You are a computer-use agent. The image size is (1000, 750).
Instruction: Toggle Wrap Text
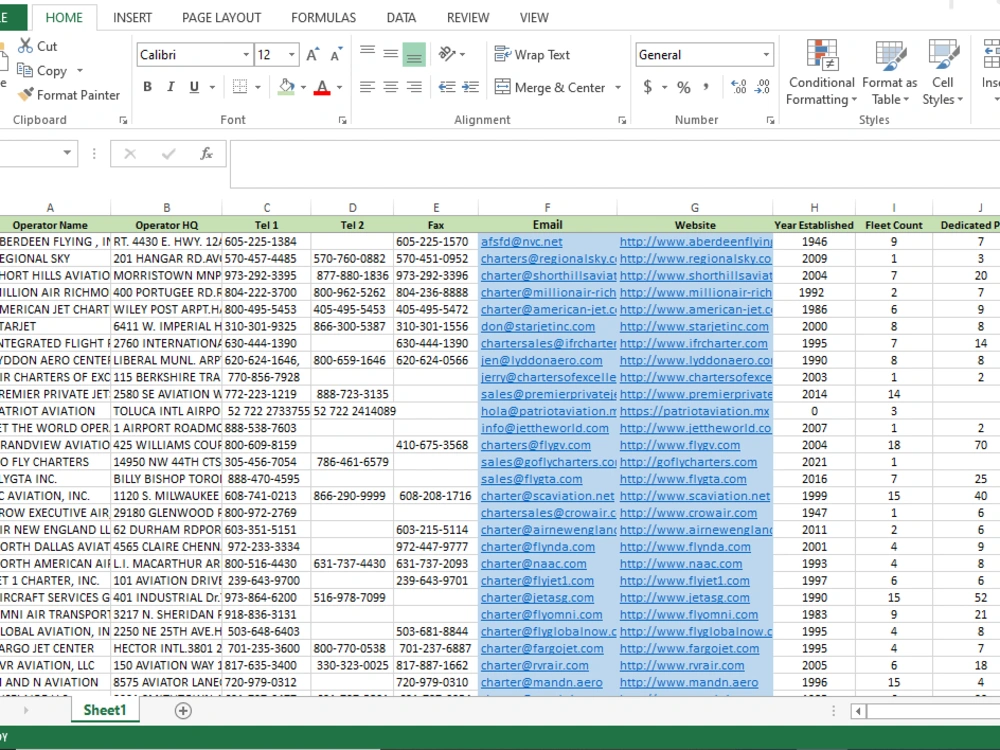533,55
